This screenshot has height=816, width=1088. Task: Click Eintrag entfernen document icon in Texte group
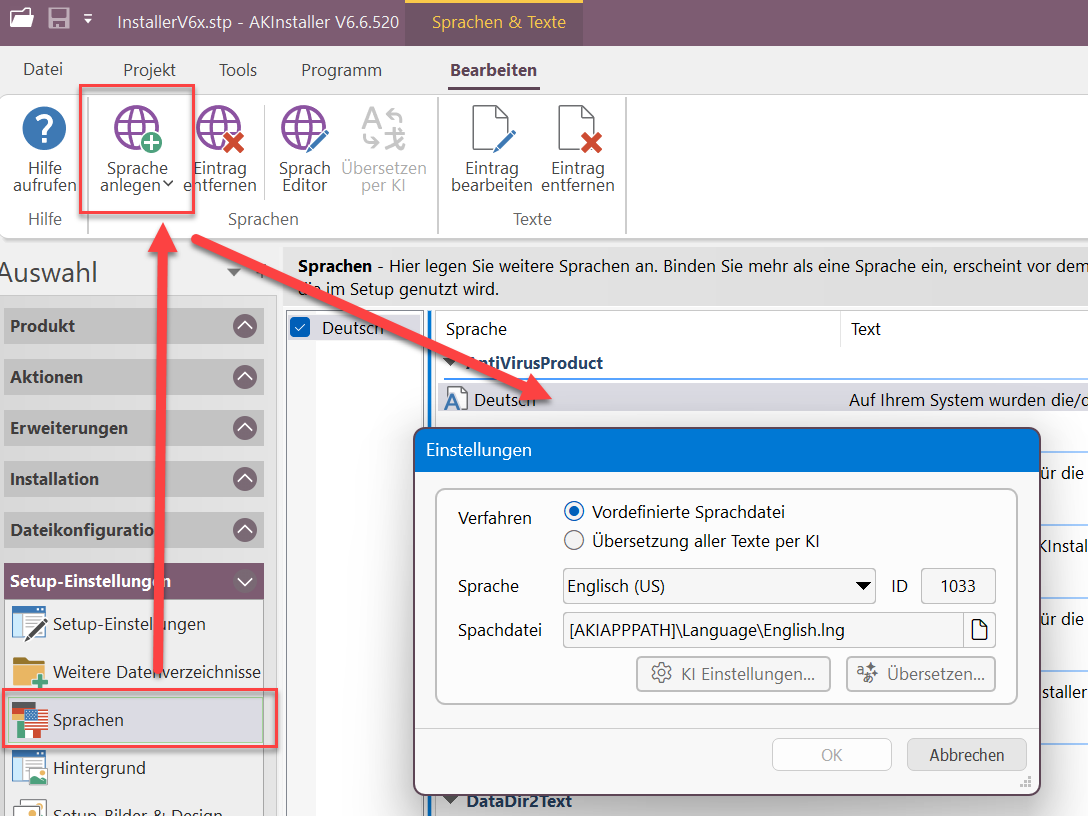click(579, 128)
